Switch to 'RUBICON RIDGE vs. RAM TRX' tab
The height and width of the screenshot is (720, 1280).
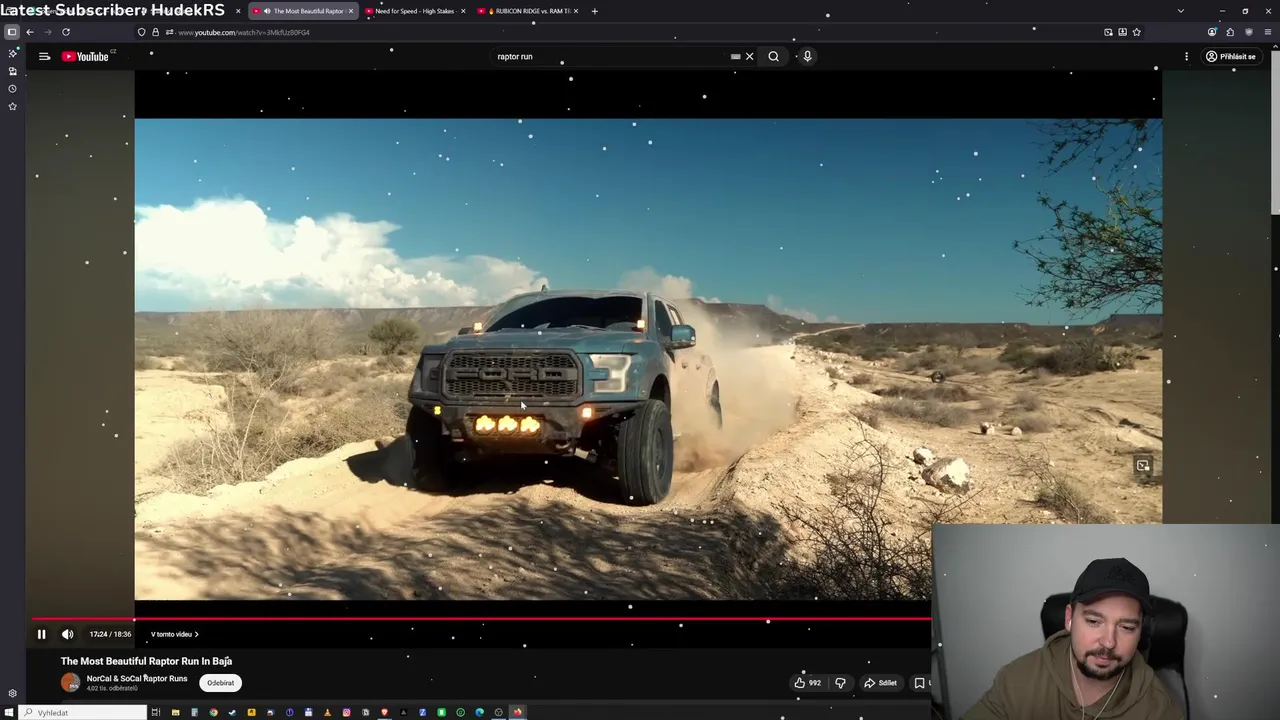(530, 11)
